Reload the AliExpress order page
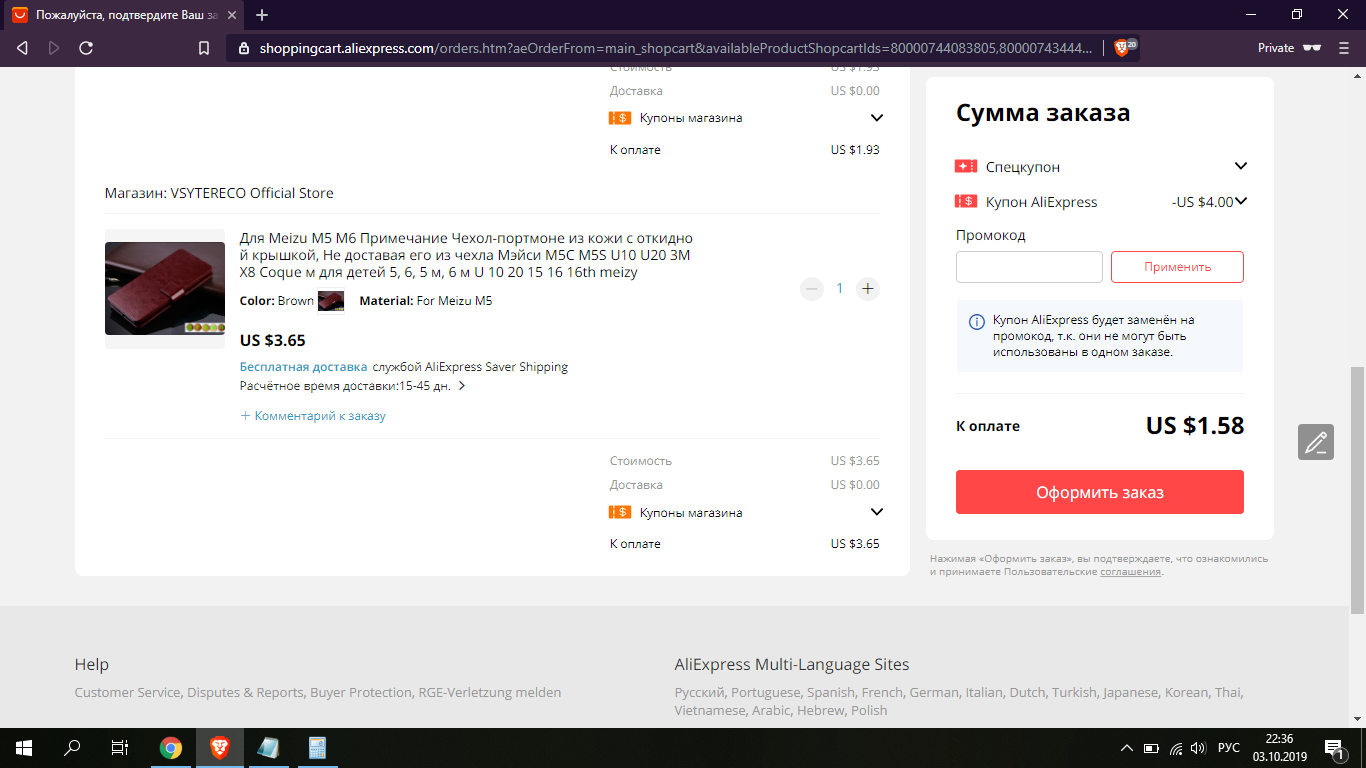Image resolution: width=1366 pixels, height=768 pixels. (x=86, y=48)
